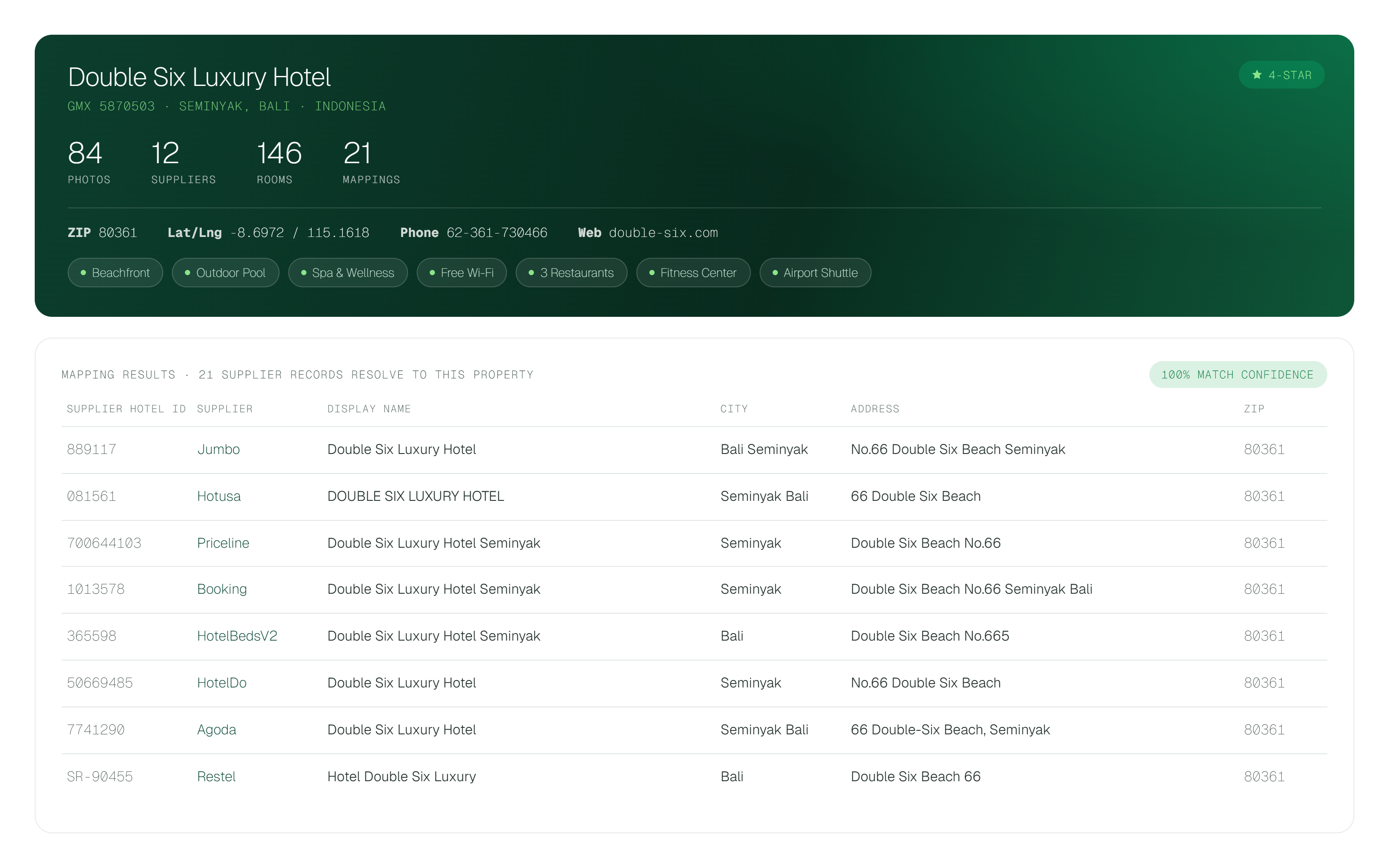Click ZIP 80361 in the Restel row
This screenshot has height=868, width=1389.
[x=1264, y=777]
